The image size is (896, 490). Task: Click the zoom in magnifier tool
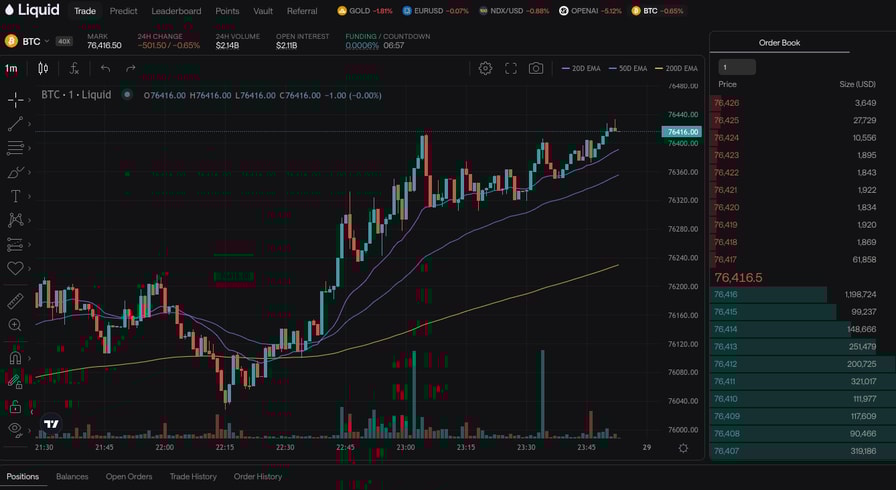15,325
